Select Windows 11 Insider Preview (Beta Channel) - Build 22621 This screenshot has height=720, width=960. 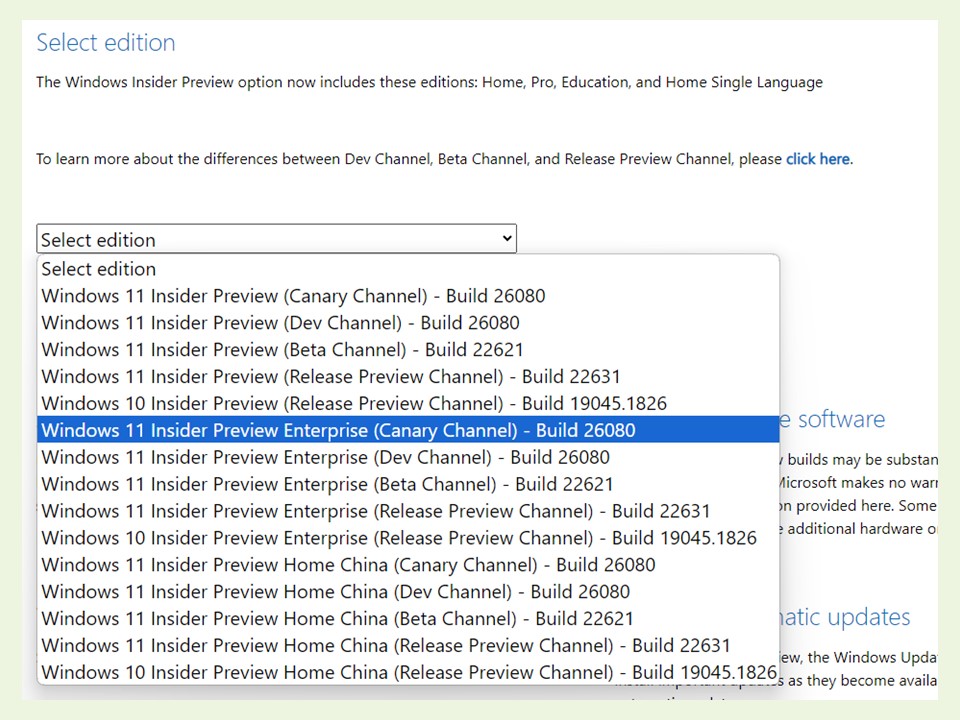pos(408,350)
